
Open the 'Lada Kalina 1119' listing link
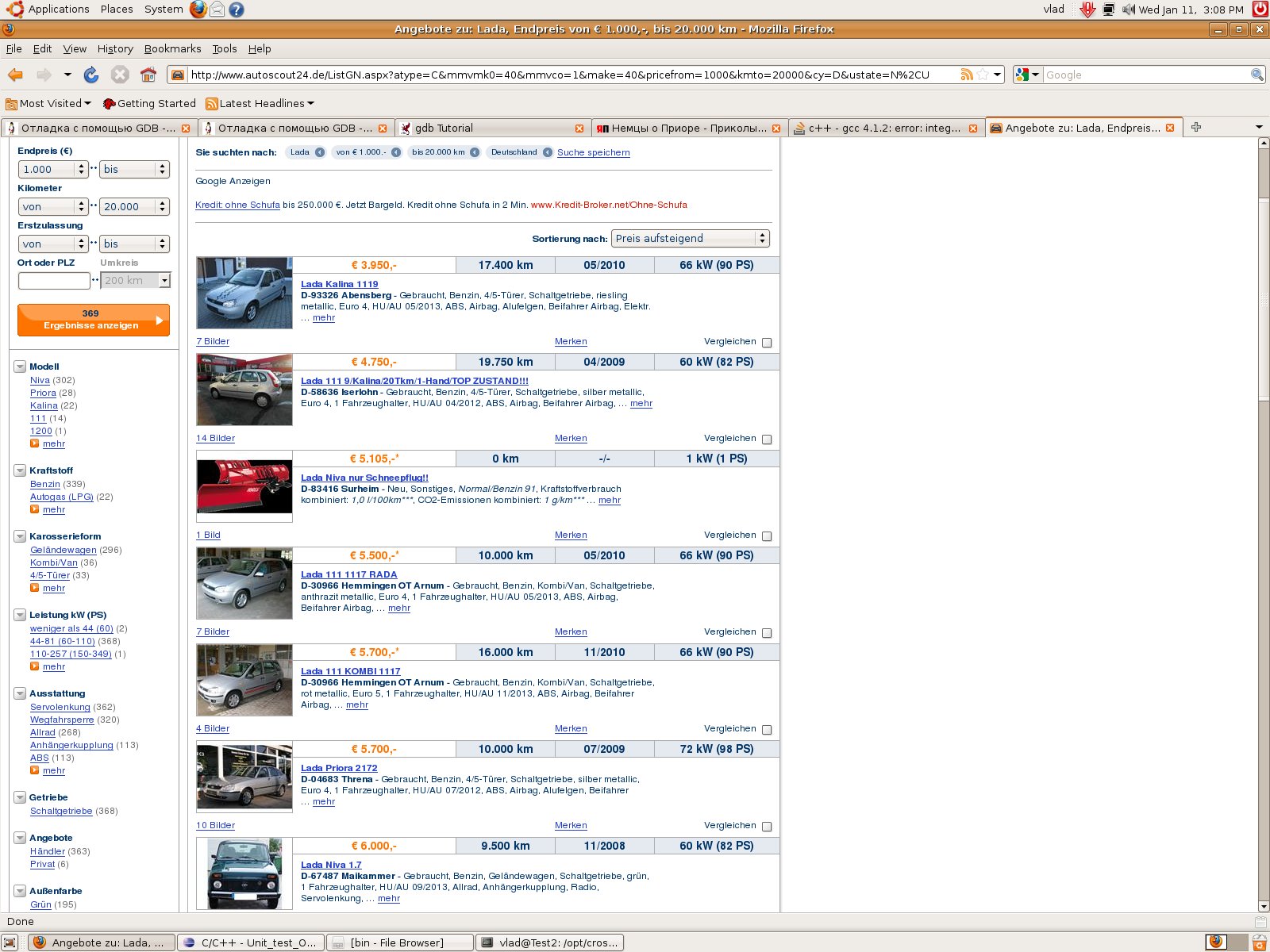click(340, 284)
